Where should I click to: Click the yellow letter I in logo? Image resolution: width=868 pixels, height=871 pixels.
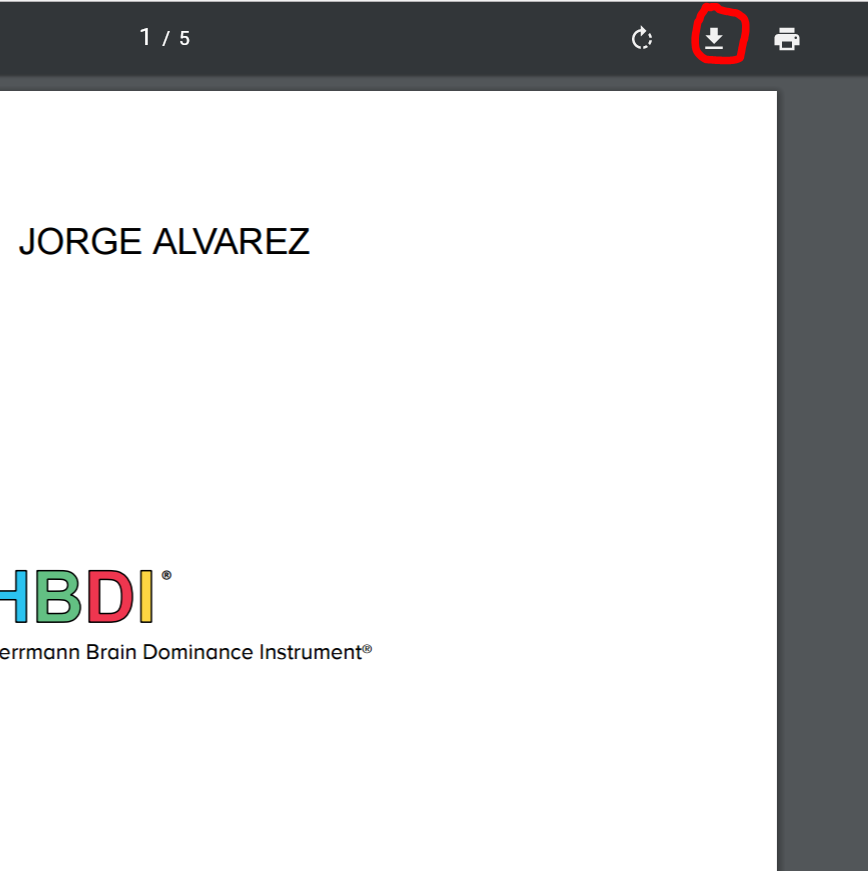pos(146,597)
